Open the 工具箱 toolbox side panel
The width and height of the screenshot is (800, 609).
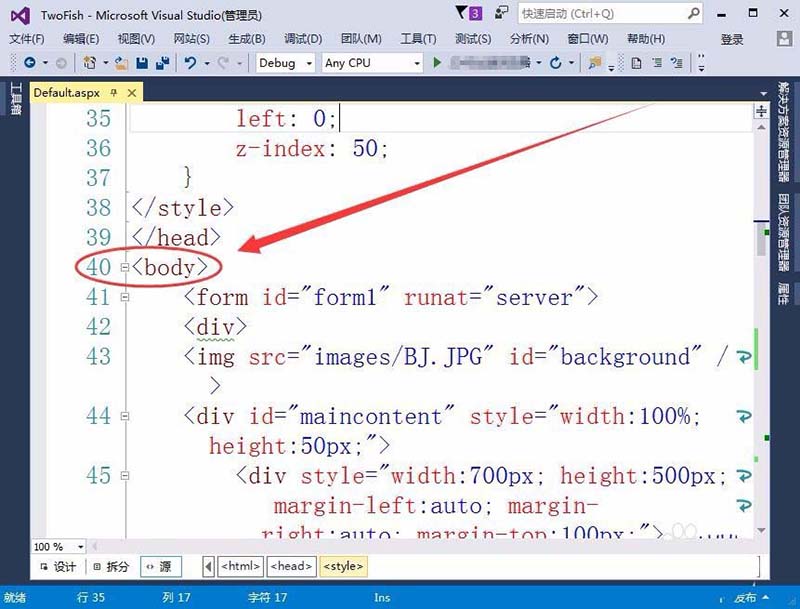(x=15, y=99)
